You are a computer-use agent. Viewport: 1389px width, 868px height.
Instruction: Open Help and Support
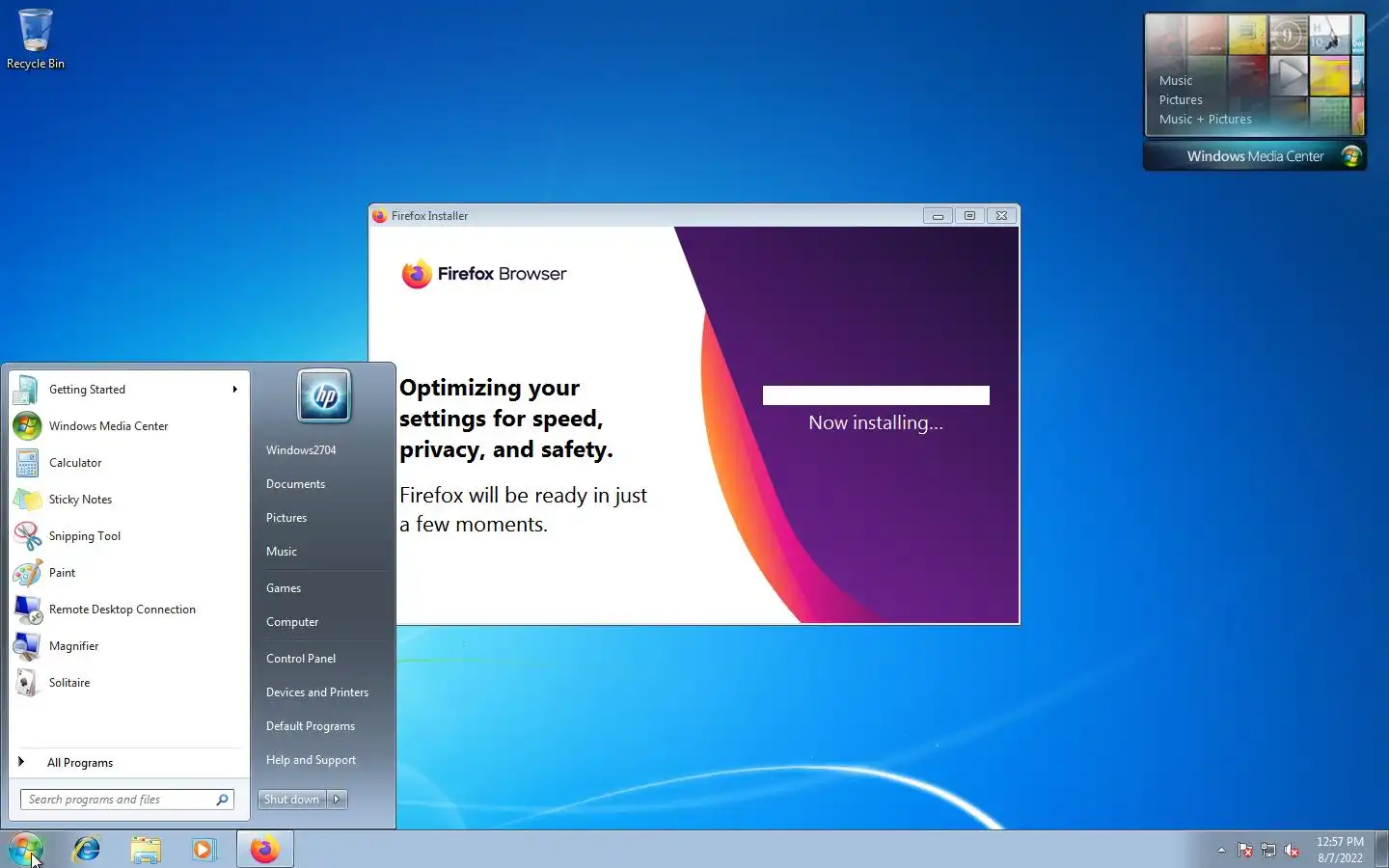tap(311, 760)
